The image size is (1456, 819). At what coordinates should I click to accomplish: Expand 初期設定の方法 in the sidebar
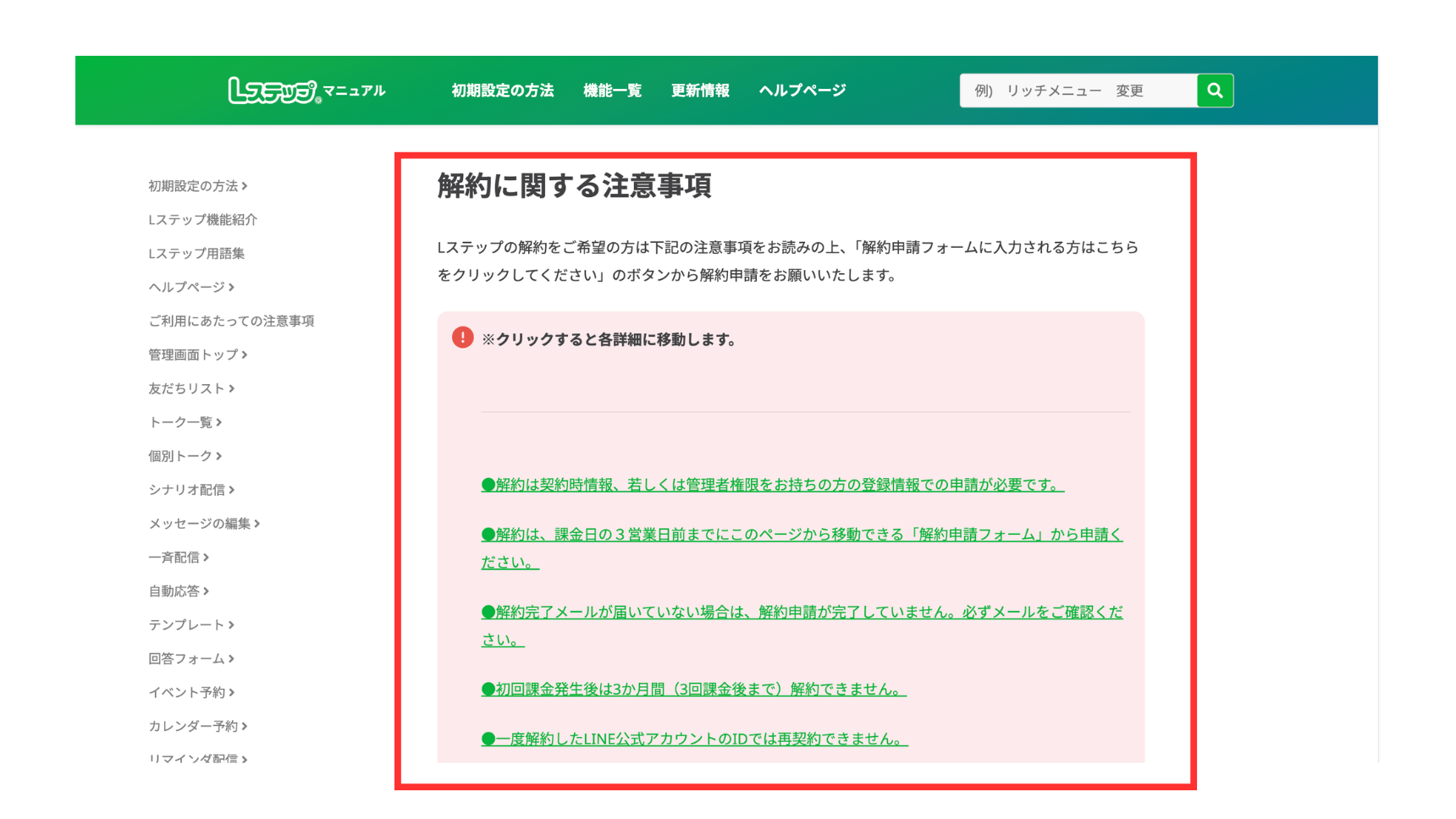click(197, 186)
